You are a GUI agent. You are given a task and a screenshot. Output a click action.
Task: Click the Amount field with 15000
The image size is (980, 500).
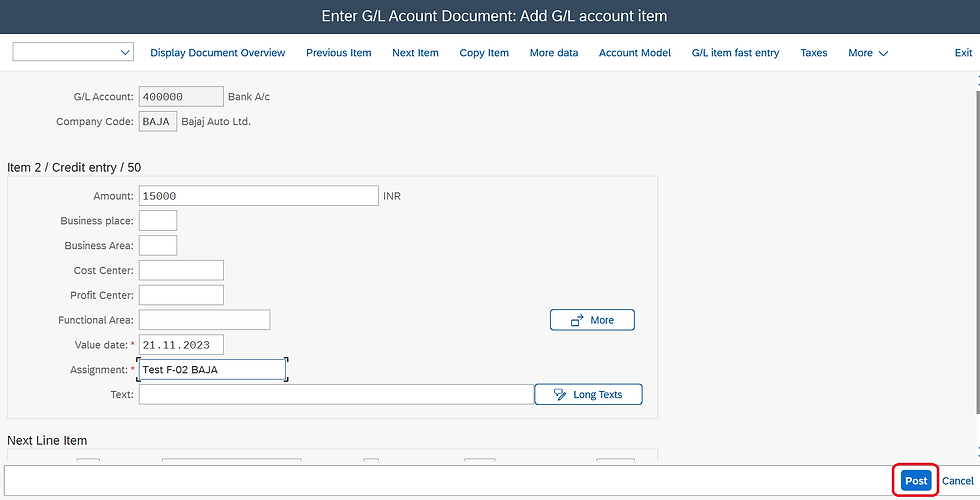(258, 196)
